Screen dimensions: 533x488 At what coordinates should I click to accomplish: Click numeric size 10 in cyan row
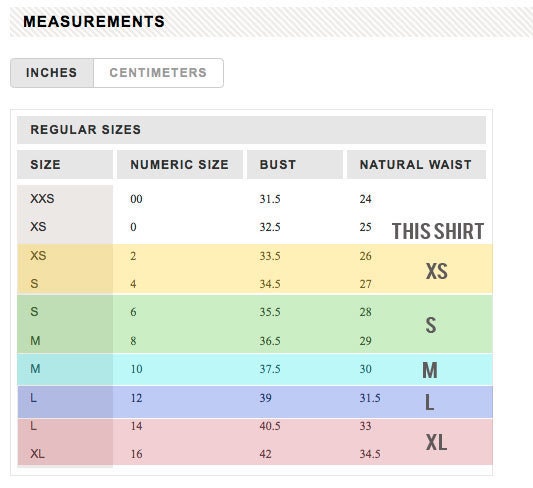point(136,369)
